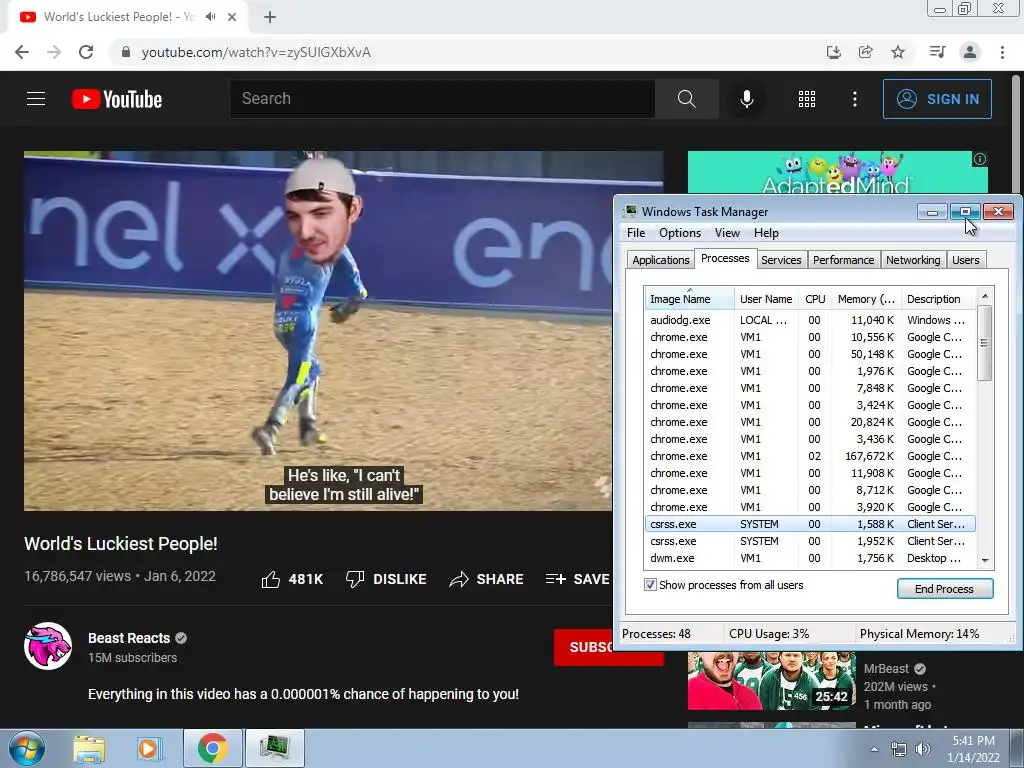
Task: Open Windows Explorer from taskbar
Action: [x=89, y=748]
